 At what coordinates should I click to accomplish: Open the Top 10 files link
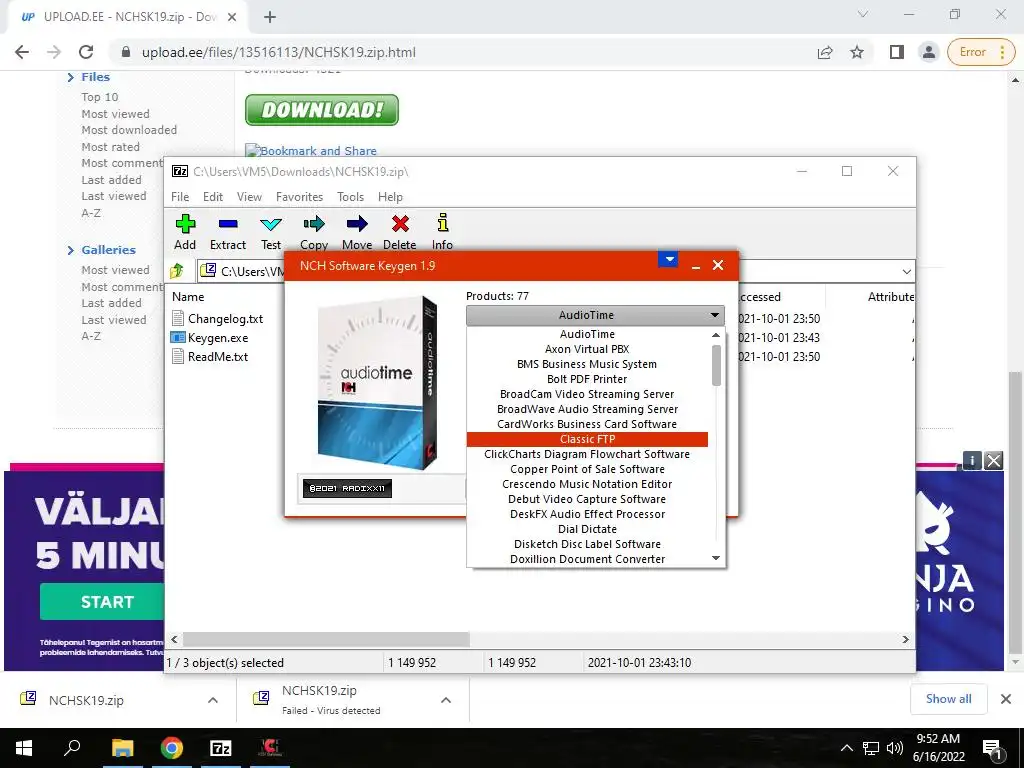point(100,97)
